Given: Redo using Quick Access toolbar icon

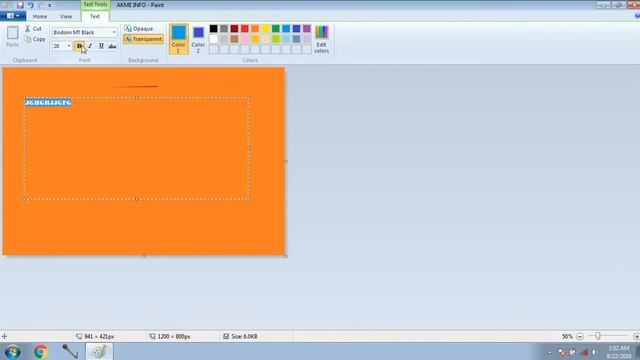Looking at the screenshot, I should pyautogui.click(x=40, y=5).
